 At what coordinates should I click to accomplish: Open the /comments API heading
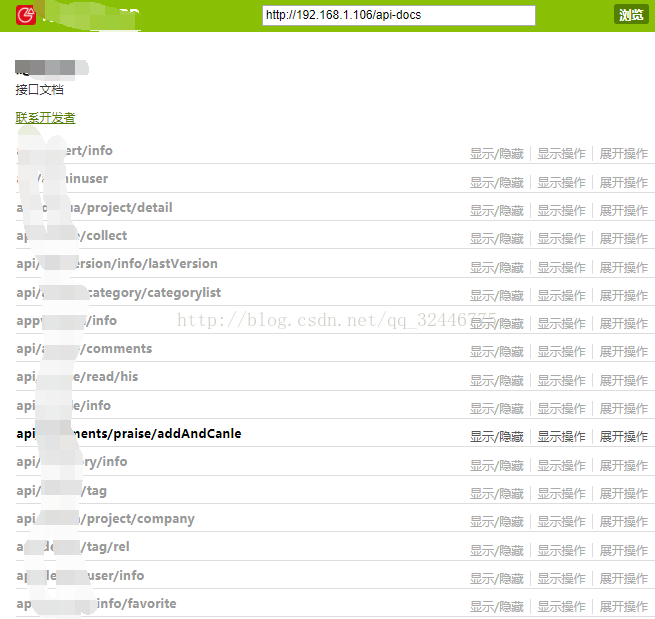click(x=84, y=348)
